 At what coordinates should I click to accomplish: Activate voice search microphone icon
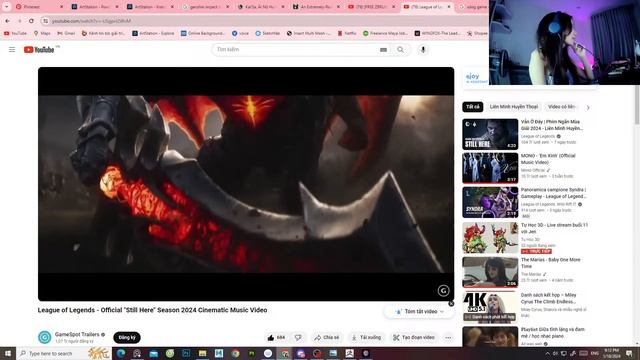423,49
